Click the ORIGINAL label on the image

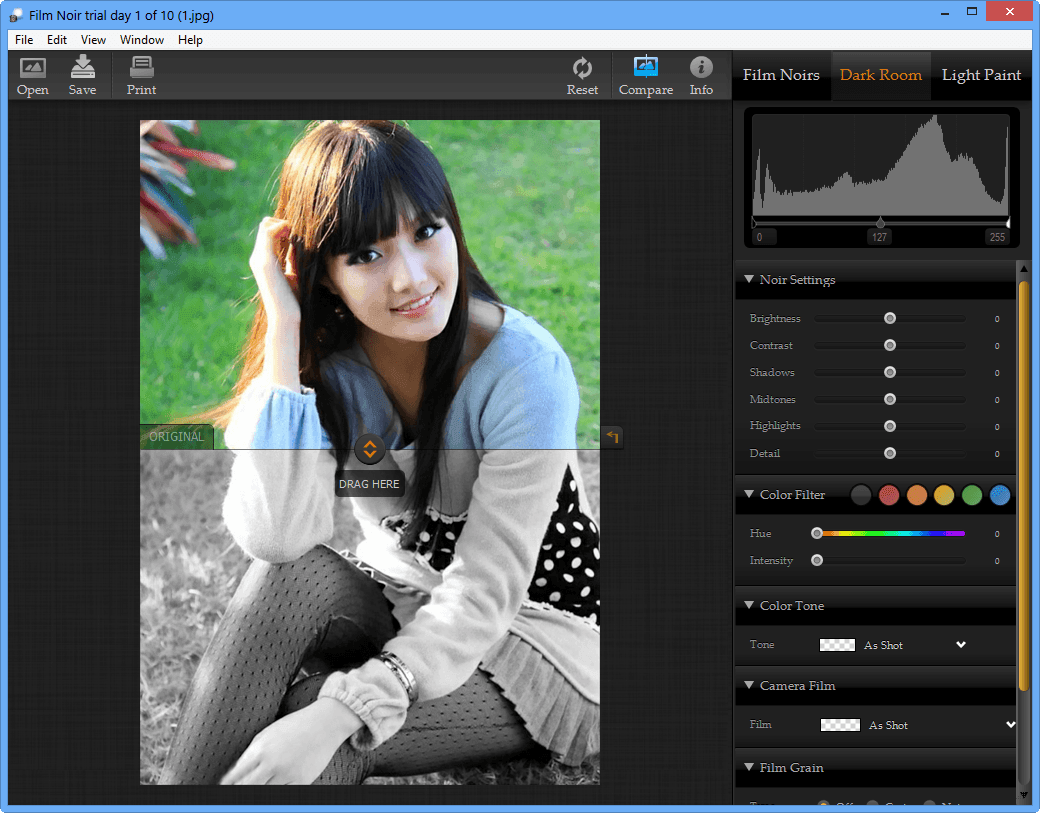[176, 437]
